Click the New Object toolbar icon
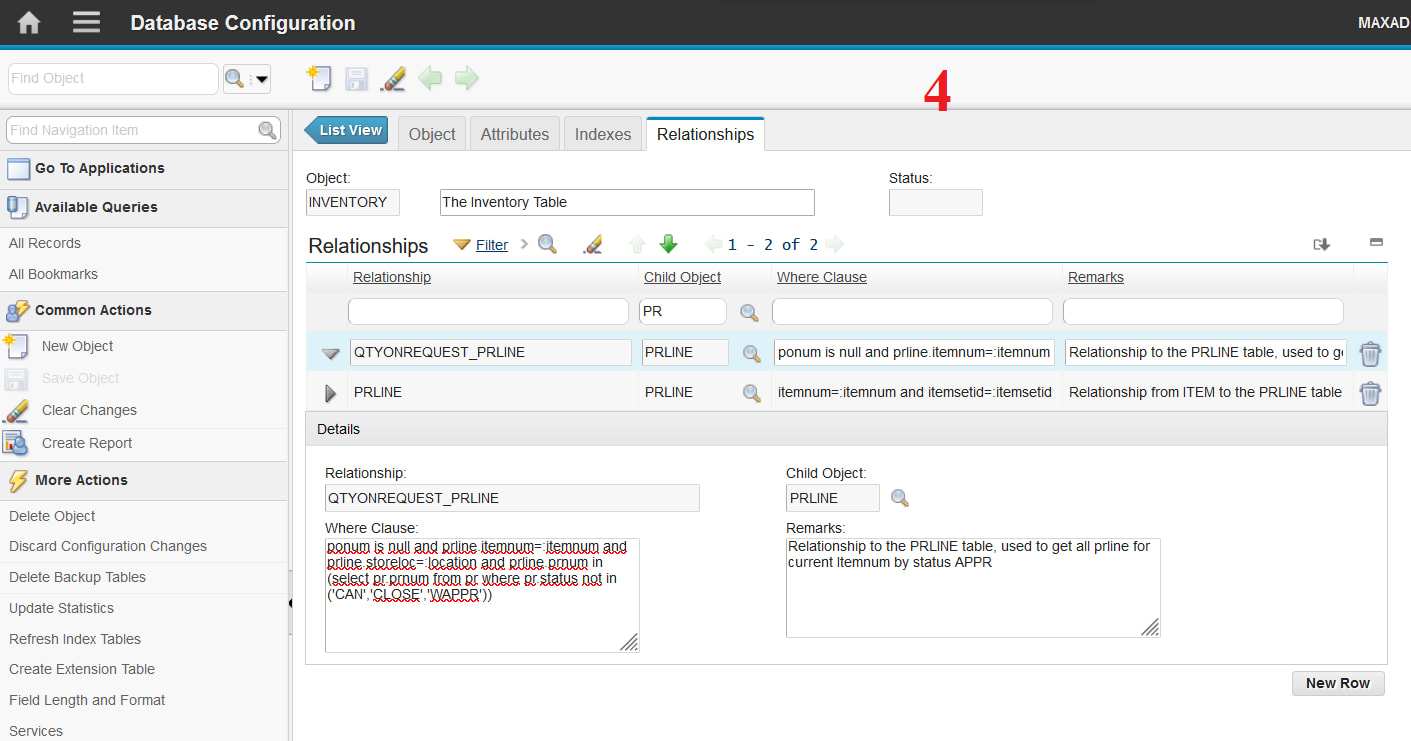Screen dimensions: 1411x741 (319, 78)
